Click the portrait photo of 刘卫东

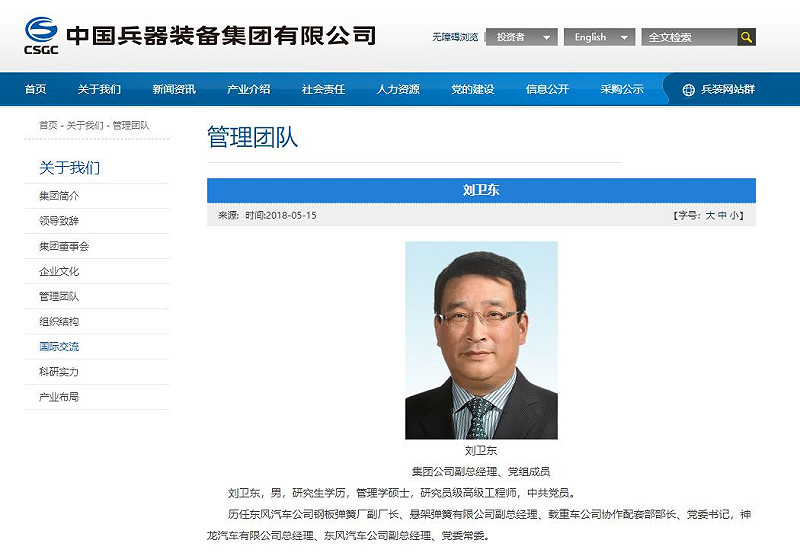click(481, 340)
